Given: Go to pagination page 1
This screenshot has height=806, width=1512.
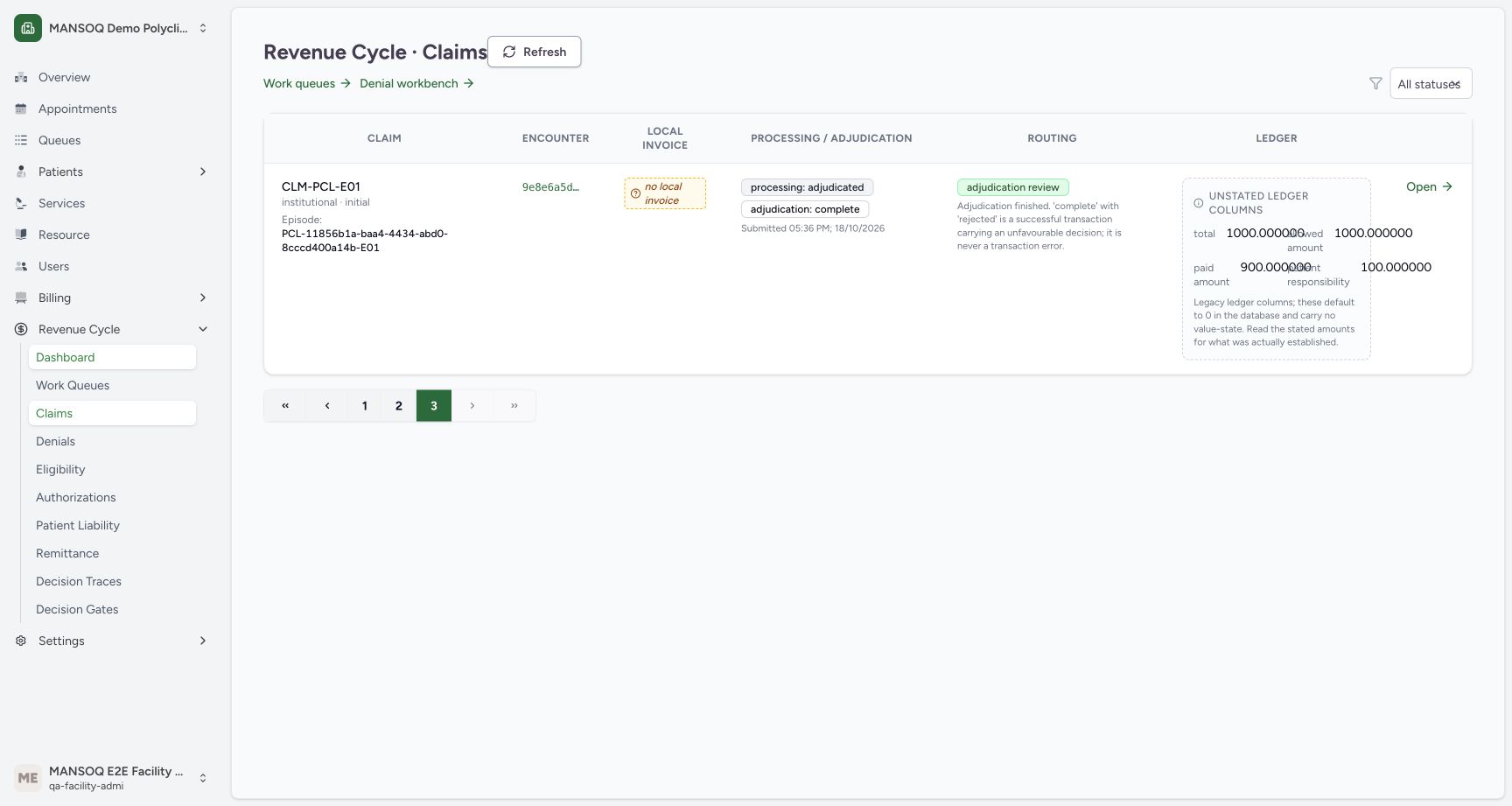Looking at the screenshot, I should [x=365, y=405].
